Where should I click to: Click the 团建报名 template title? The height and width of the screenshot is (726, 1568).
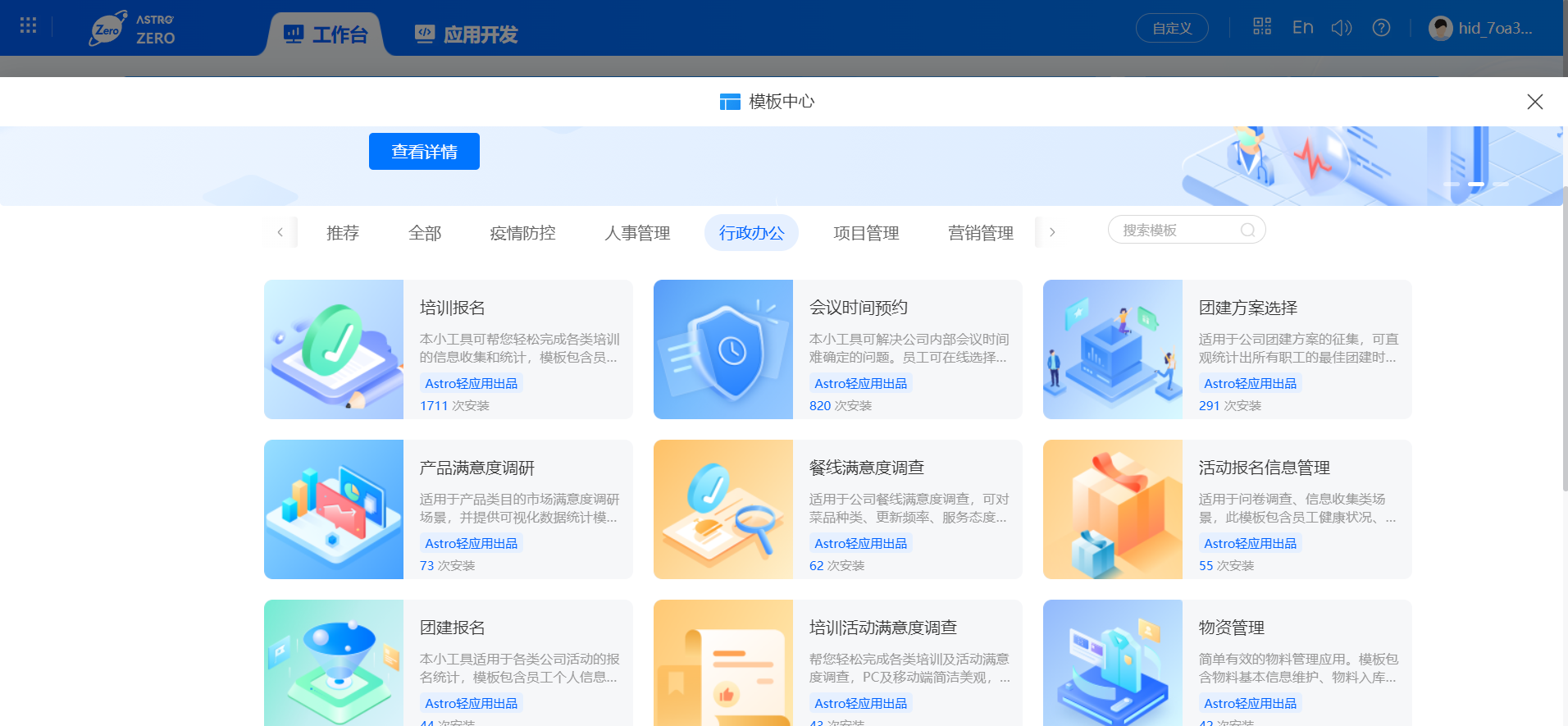click(453, 628)
